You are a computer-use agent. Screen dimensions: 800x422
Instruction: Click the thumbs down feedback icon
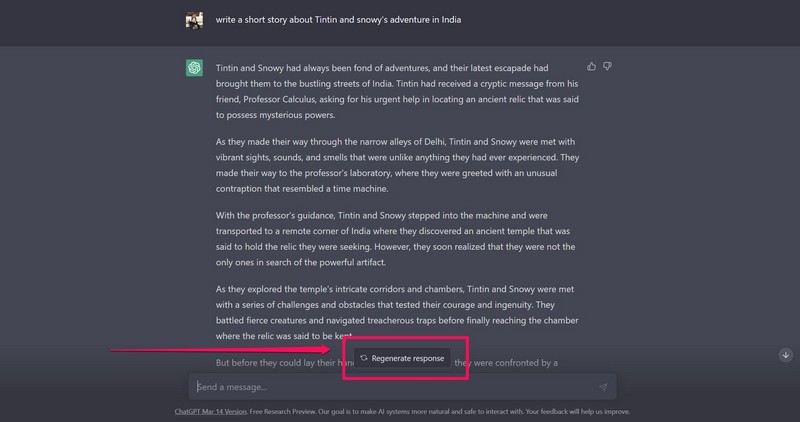point(607,67)
